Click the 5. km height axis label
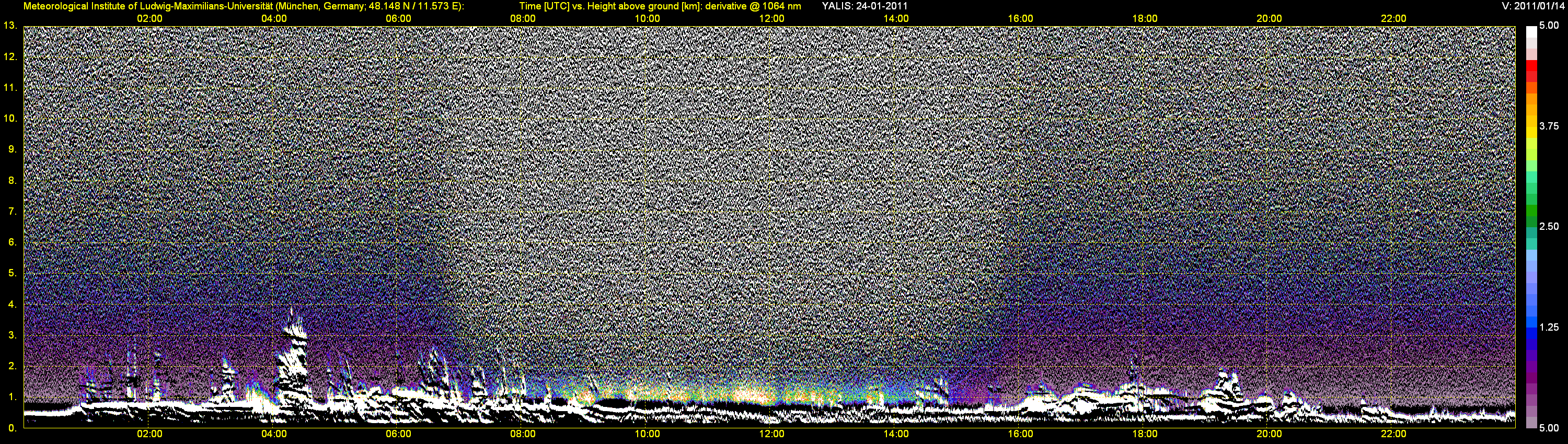 (x=12, y=273)
